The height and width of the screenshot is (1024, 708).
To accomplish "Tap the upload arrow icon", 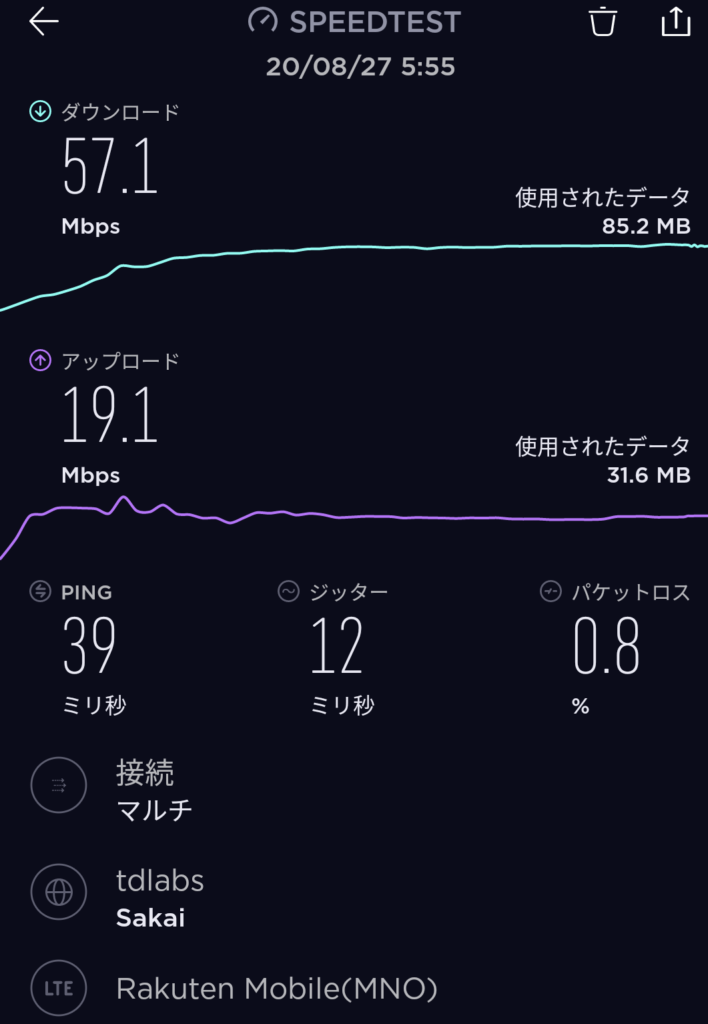I will (x=40, y=360).
